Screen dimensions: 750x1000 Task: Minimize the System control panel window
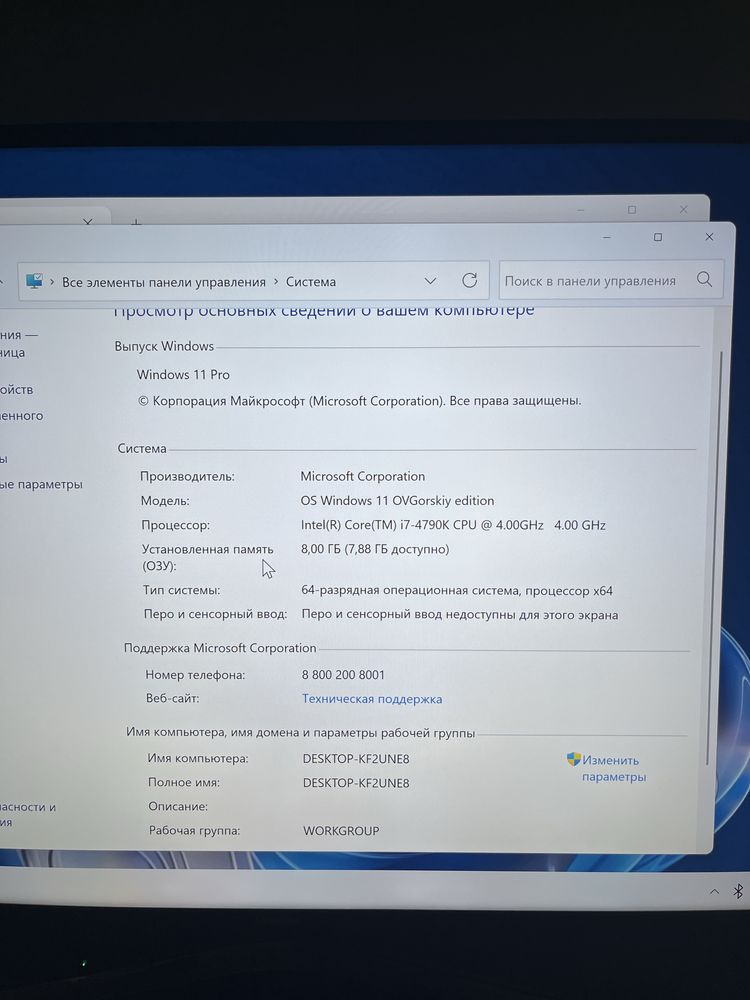[607, 237]
